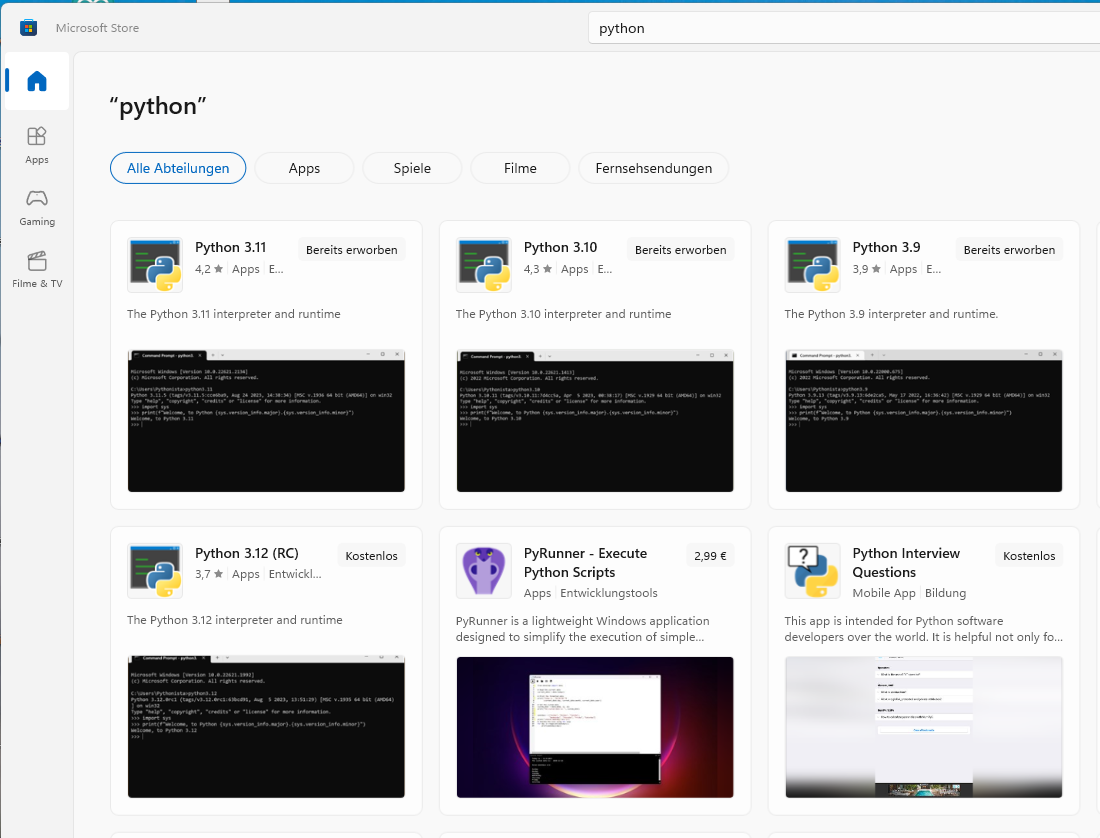Filter results by Apps
Viewport: 1100px width, 838px height.
304,168
